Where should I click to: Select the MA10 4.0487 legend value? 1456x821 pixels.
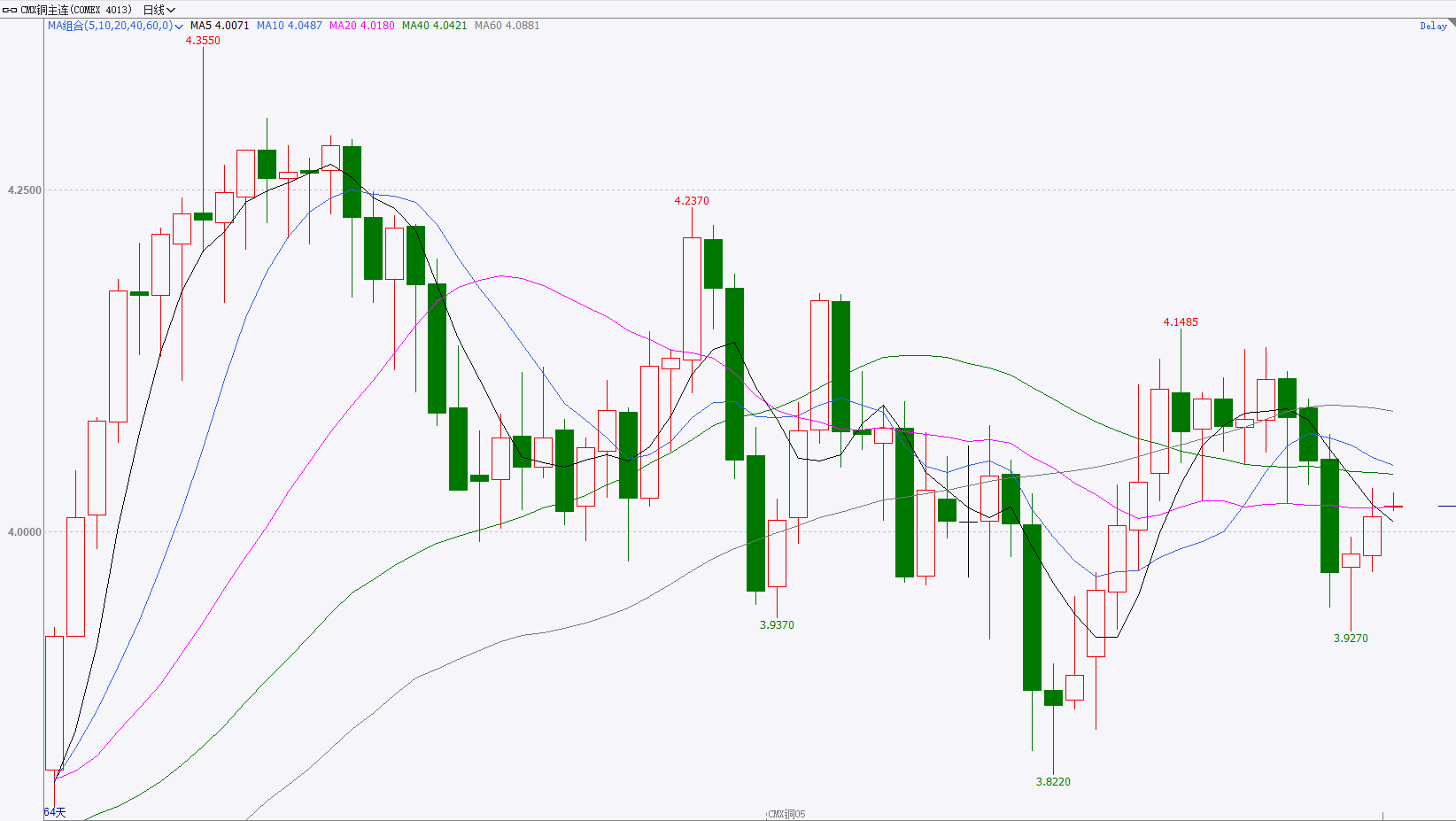pyautogui.click(x=290, y=26)
